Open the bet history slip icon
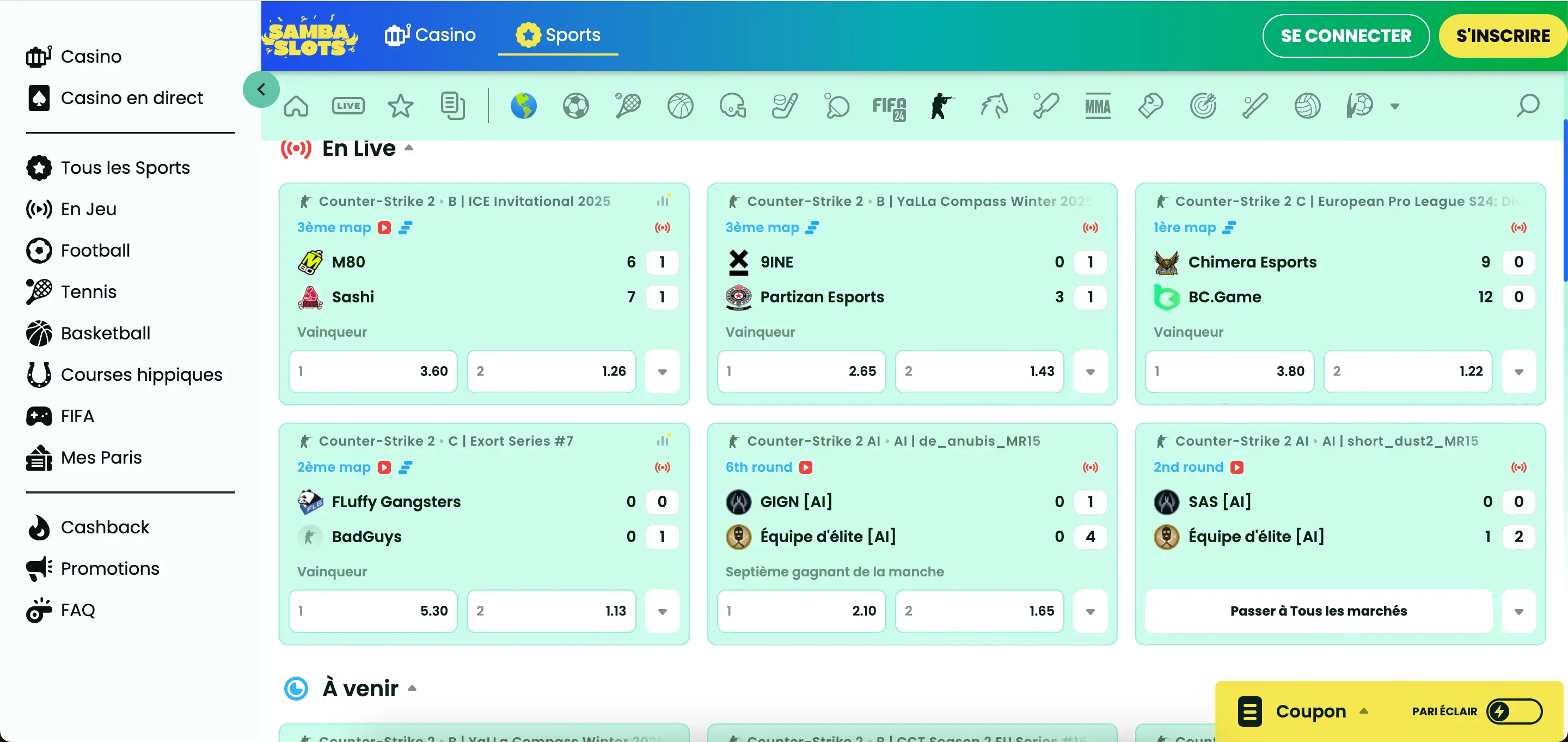Viewport: 1568px width, 742px height. point(452,106)
